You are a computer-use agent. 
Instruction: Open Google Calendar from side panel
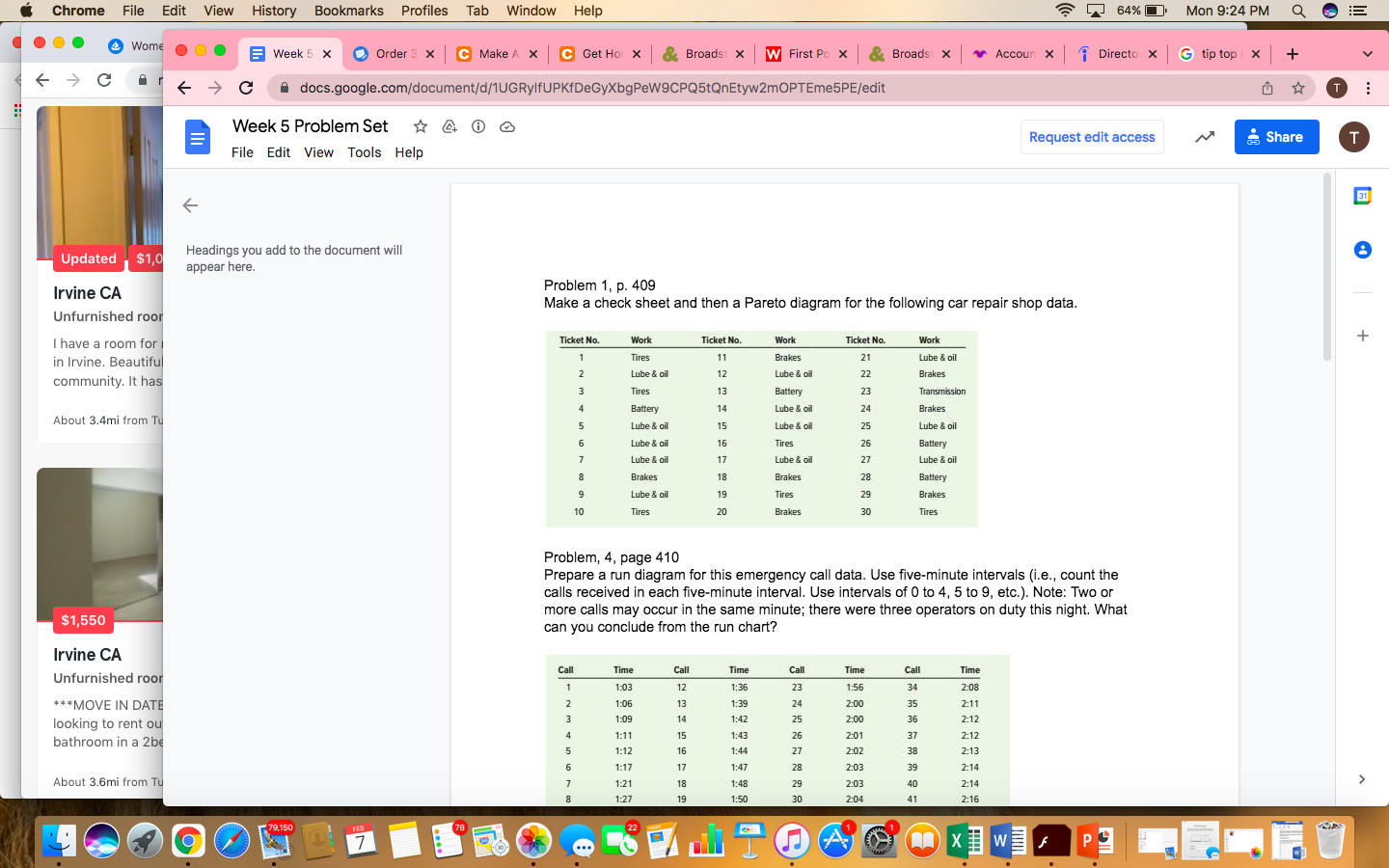pyautogui.click(x=1362, y=196)
